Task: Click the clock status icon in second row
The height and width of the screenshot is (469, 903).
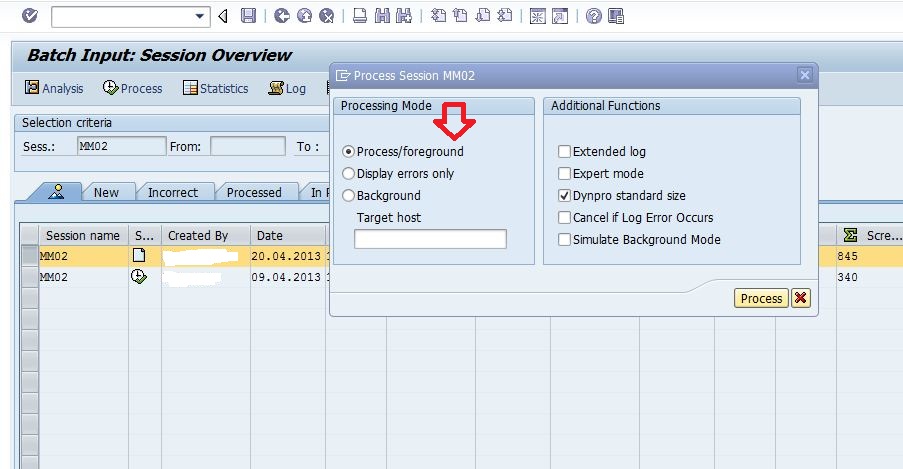Action: [139, 277]
